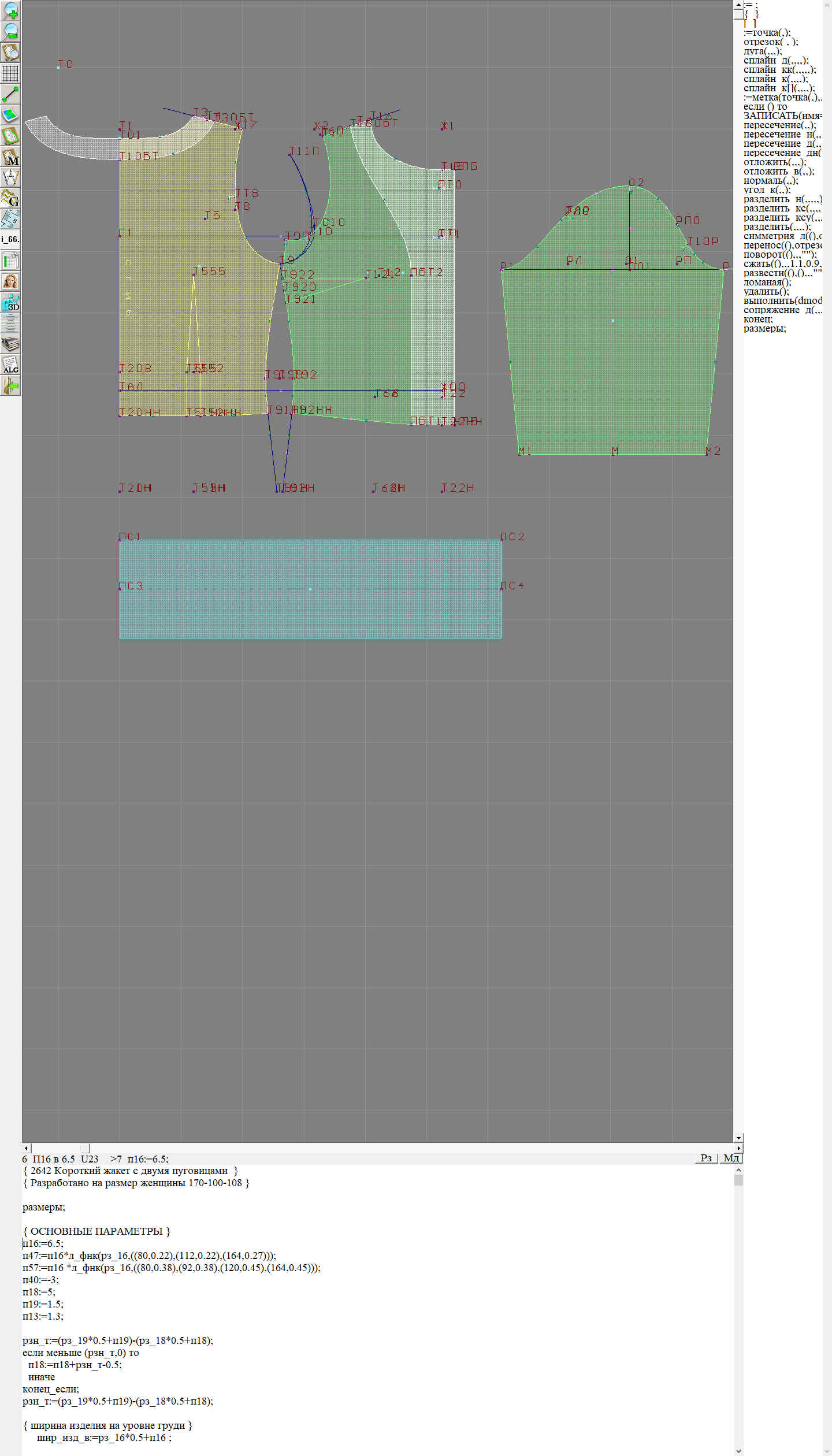Click the zoom out magnifier icon
The height and width of the screenshot is (1456, 832).
pyautogui.click(x=10, y=31)
